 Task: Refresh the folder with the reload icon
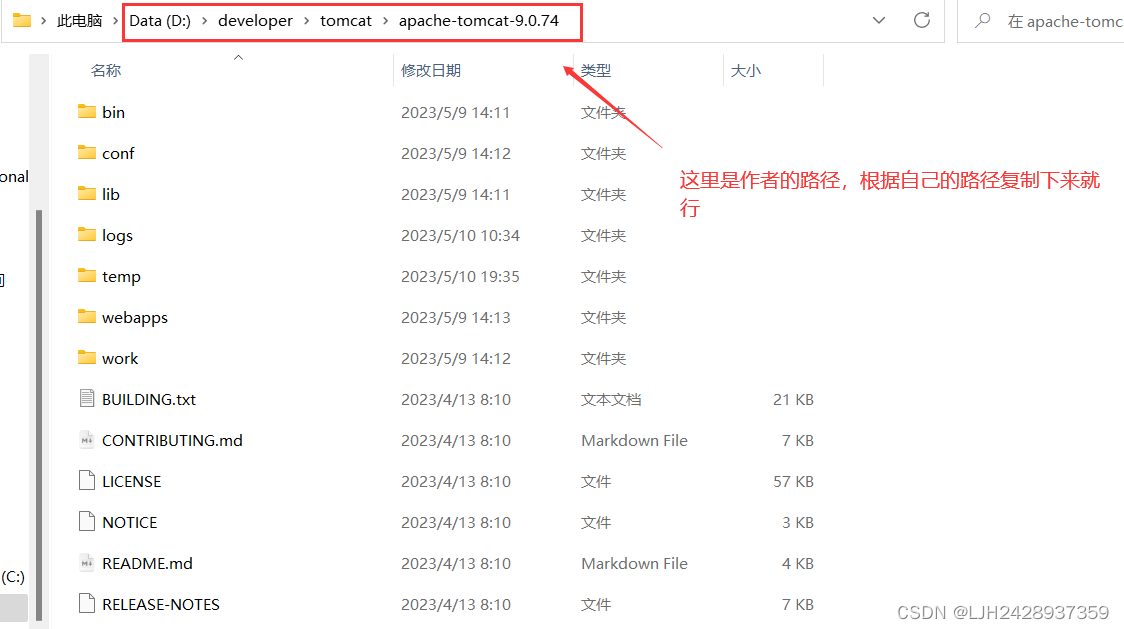[x=922, y=20]
